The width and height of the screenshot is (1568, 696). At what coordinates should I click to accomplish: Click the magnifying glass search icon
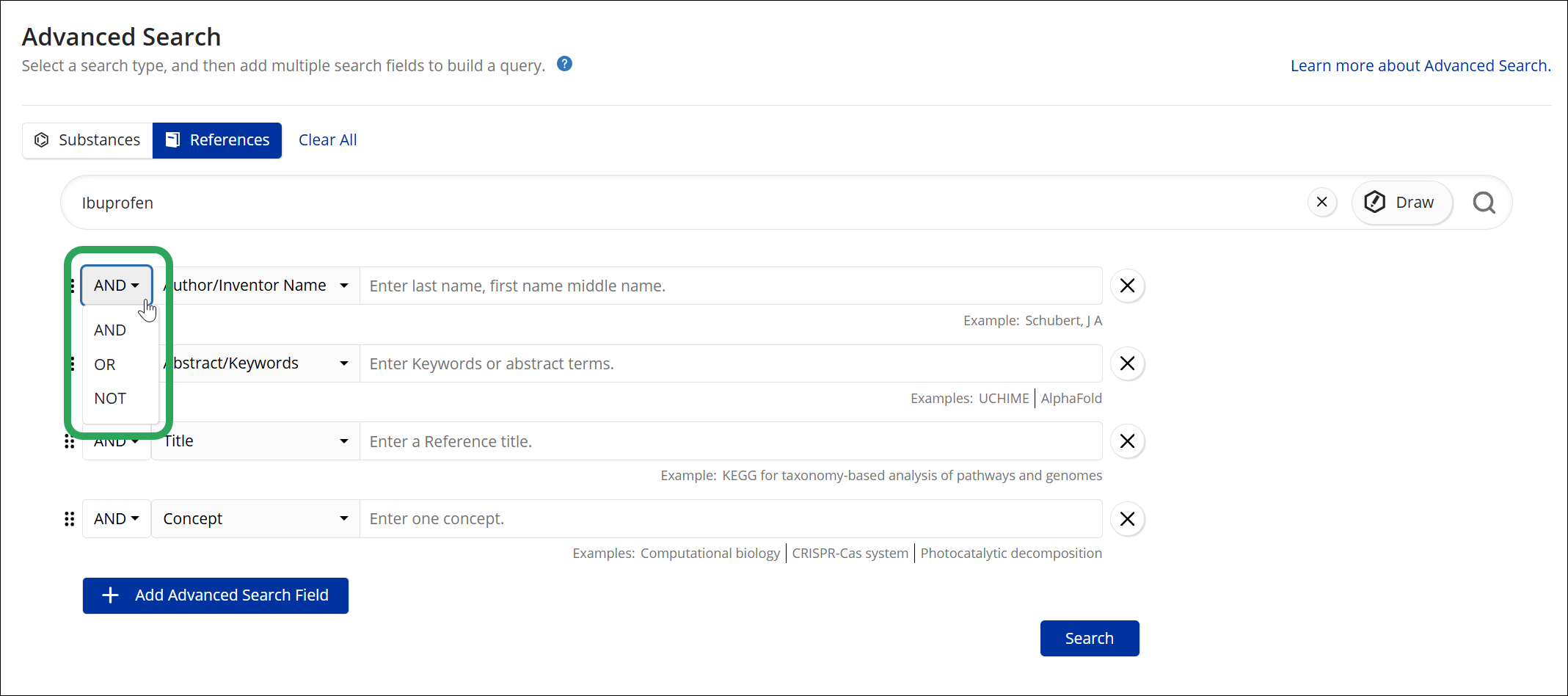tap(1484, 202)
